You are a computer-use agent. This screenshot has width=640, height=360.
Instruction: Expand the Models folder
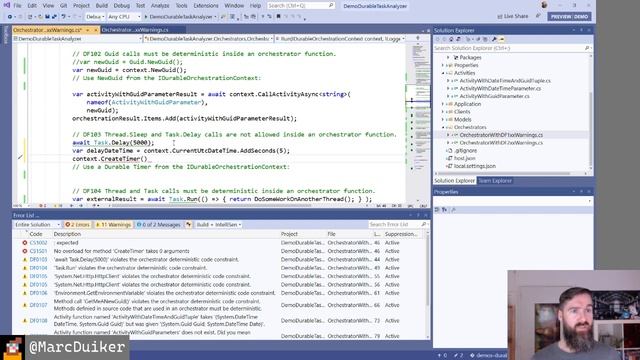443,120
